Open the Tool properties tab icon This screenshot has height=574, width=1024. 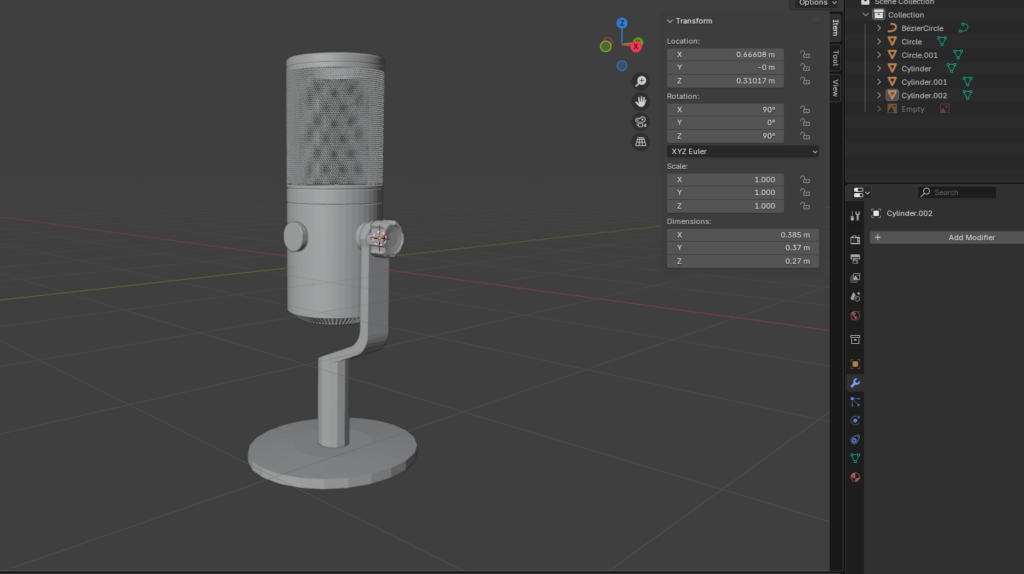pyautogui.click(x=855, y=216)
